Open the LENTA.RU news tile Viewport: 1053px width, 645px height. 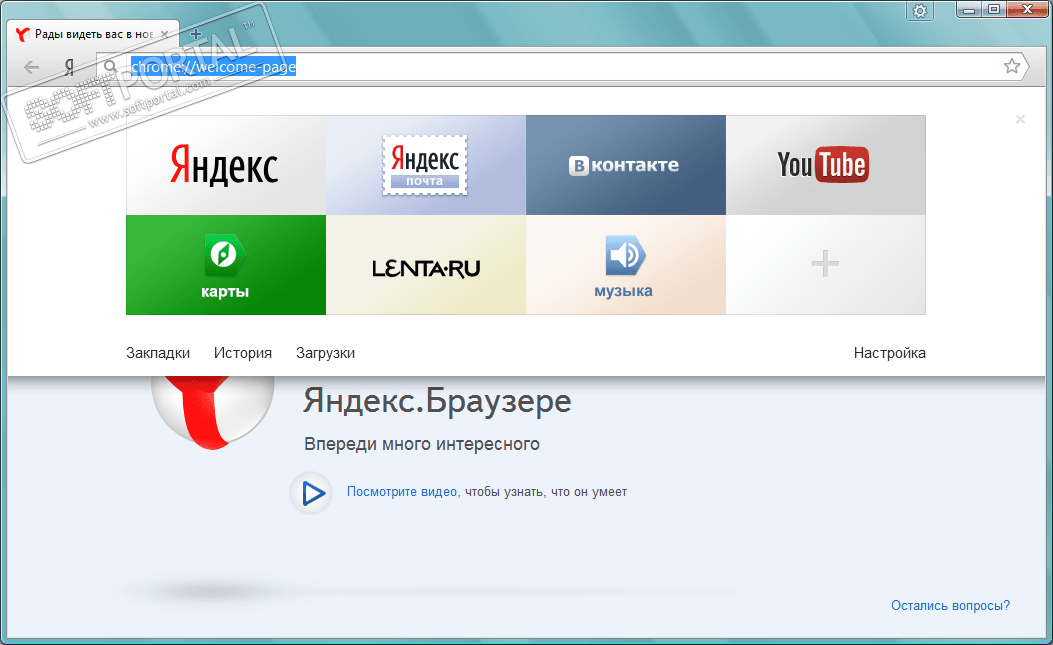(426, 265)
